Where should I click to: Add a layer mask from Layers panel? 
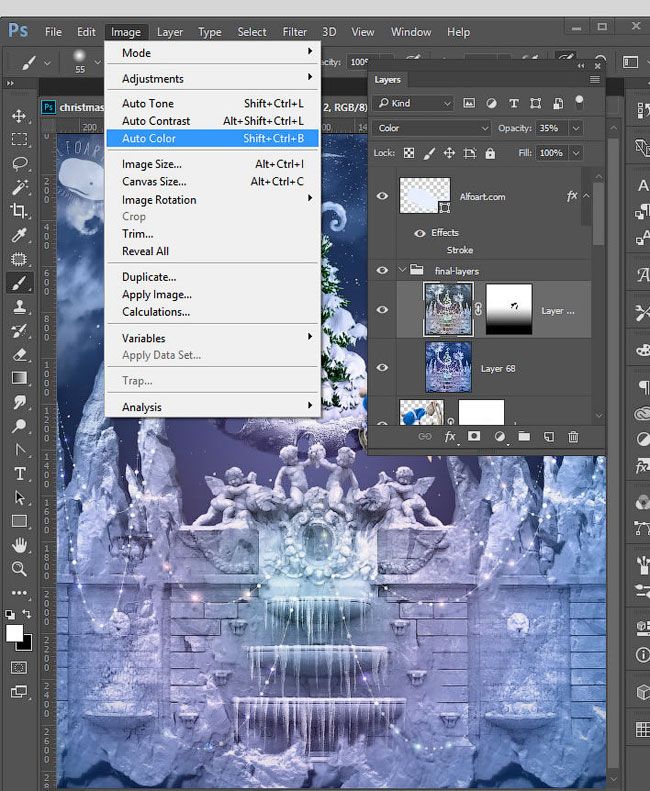[474, 437]
